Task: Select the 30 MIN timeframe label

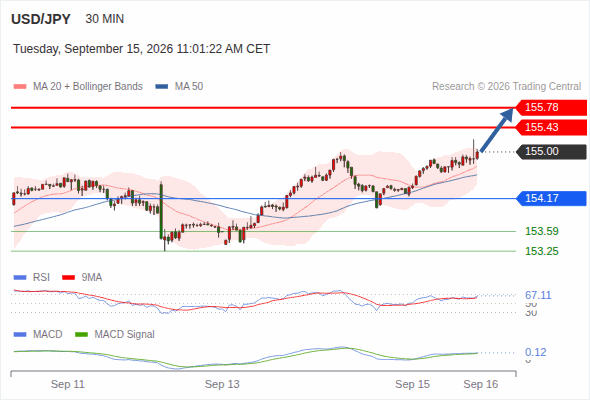Action: pyautogui.click(x=105, y=19)
